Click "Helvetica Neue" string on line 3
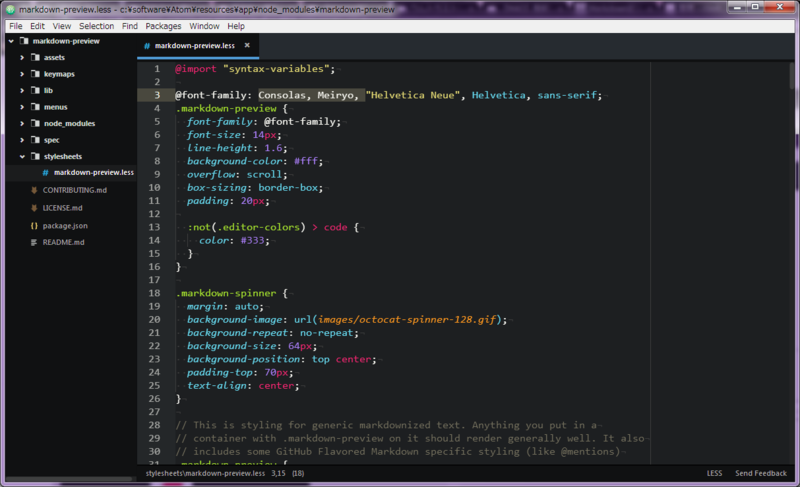This screenshot has height=487, width=800. [x=413, y=95]
